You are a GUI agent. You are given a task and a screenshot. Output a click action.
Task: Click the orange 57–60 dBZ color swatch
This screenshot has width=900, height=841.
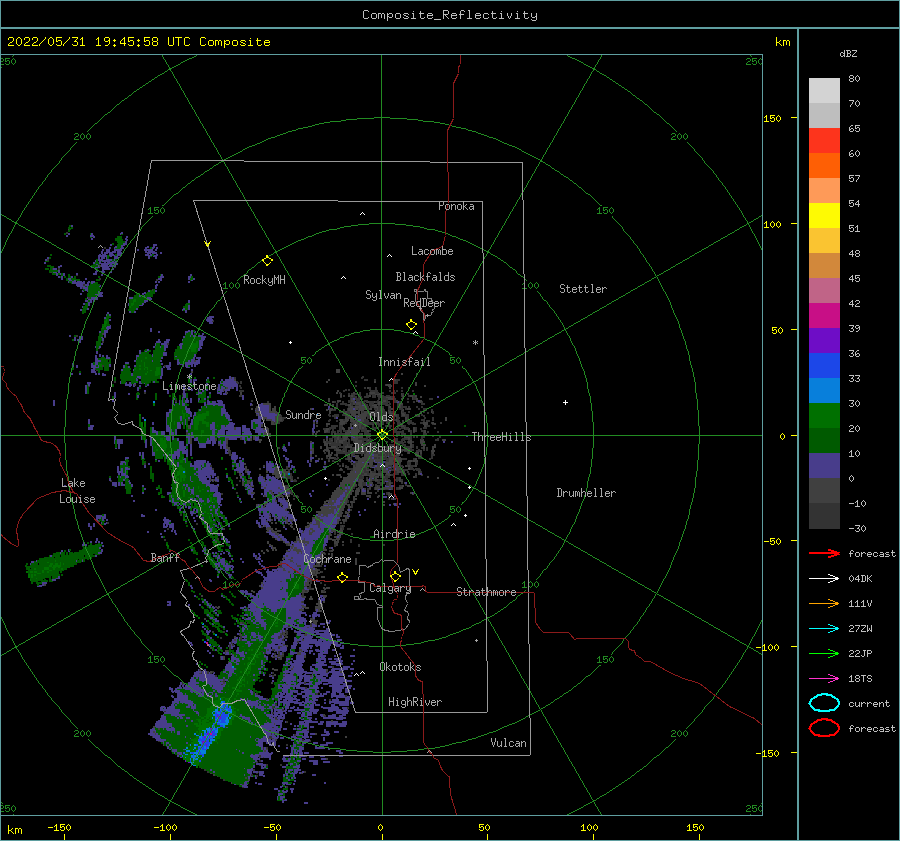(824, 166)
